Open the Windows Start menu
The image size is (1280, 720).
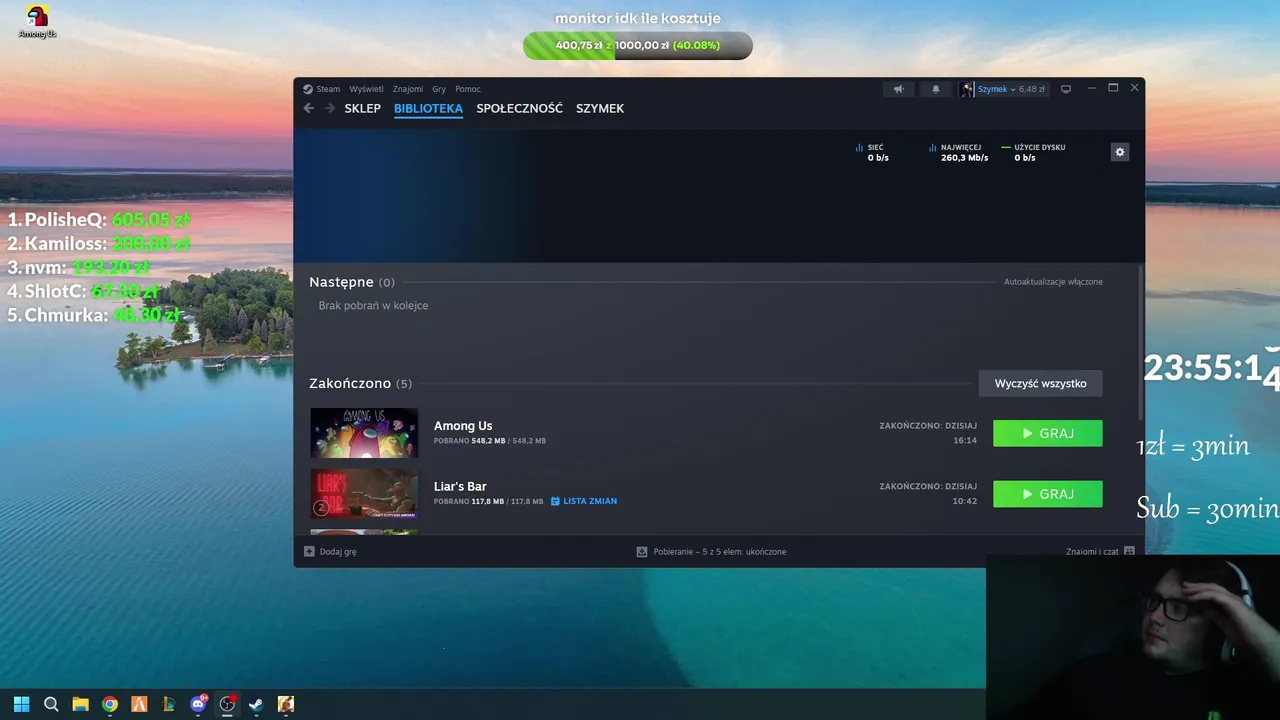point(21,704)
